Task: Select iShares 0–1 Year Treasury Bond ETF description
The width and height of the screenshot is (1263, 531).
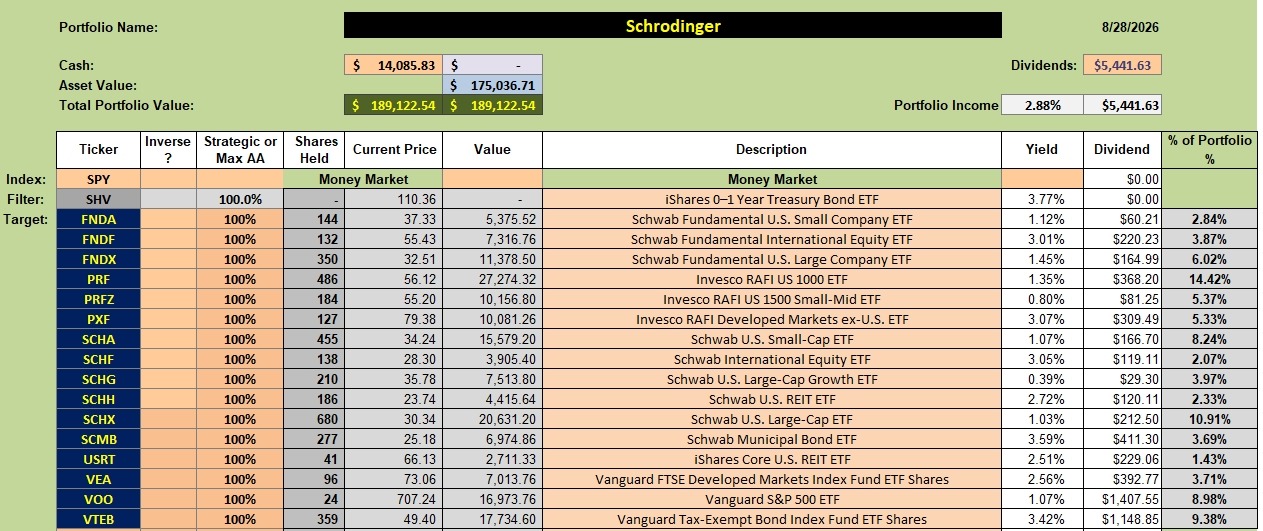Action: pos(771,199)
